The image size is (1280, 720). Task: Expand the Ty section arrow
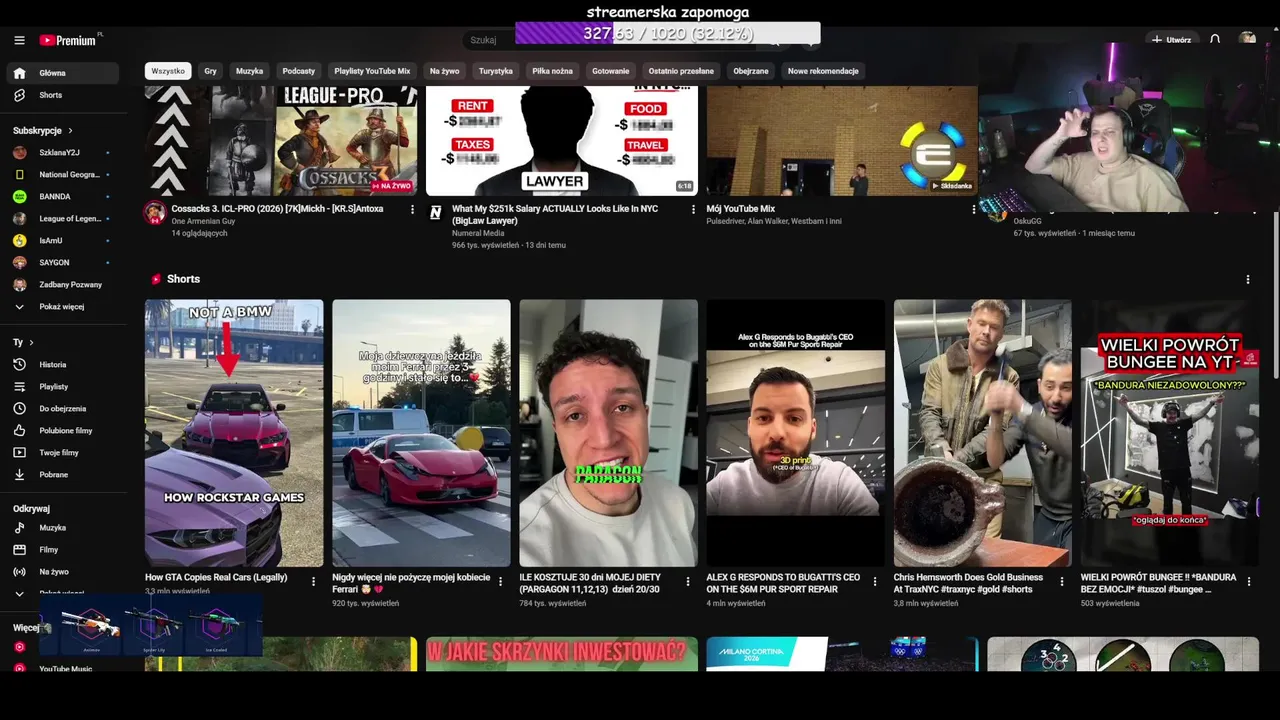31,343
